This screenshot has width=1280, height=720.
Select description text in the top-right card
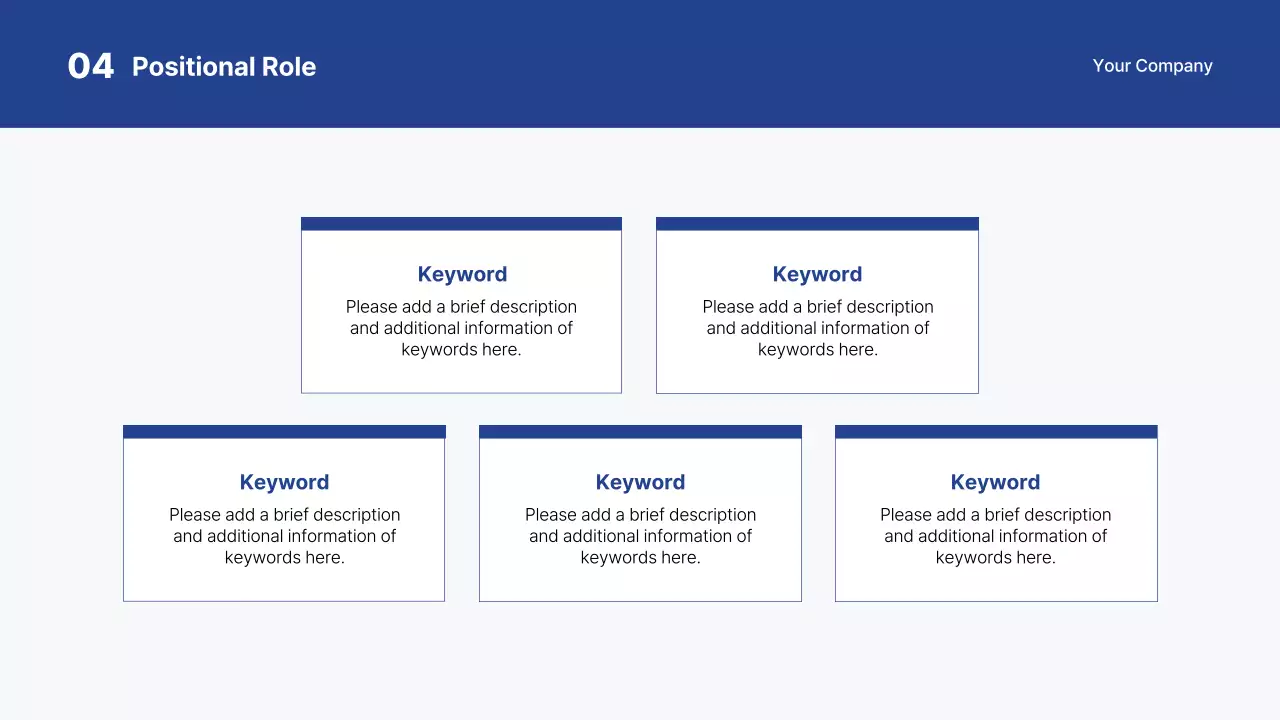(817, 328)
